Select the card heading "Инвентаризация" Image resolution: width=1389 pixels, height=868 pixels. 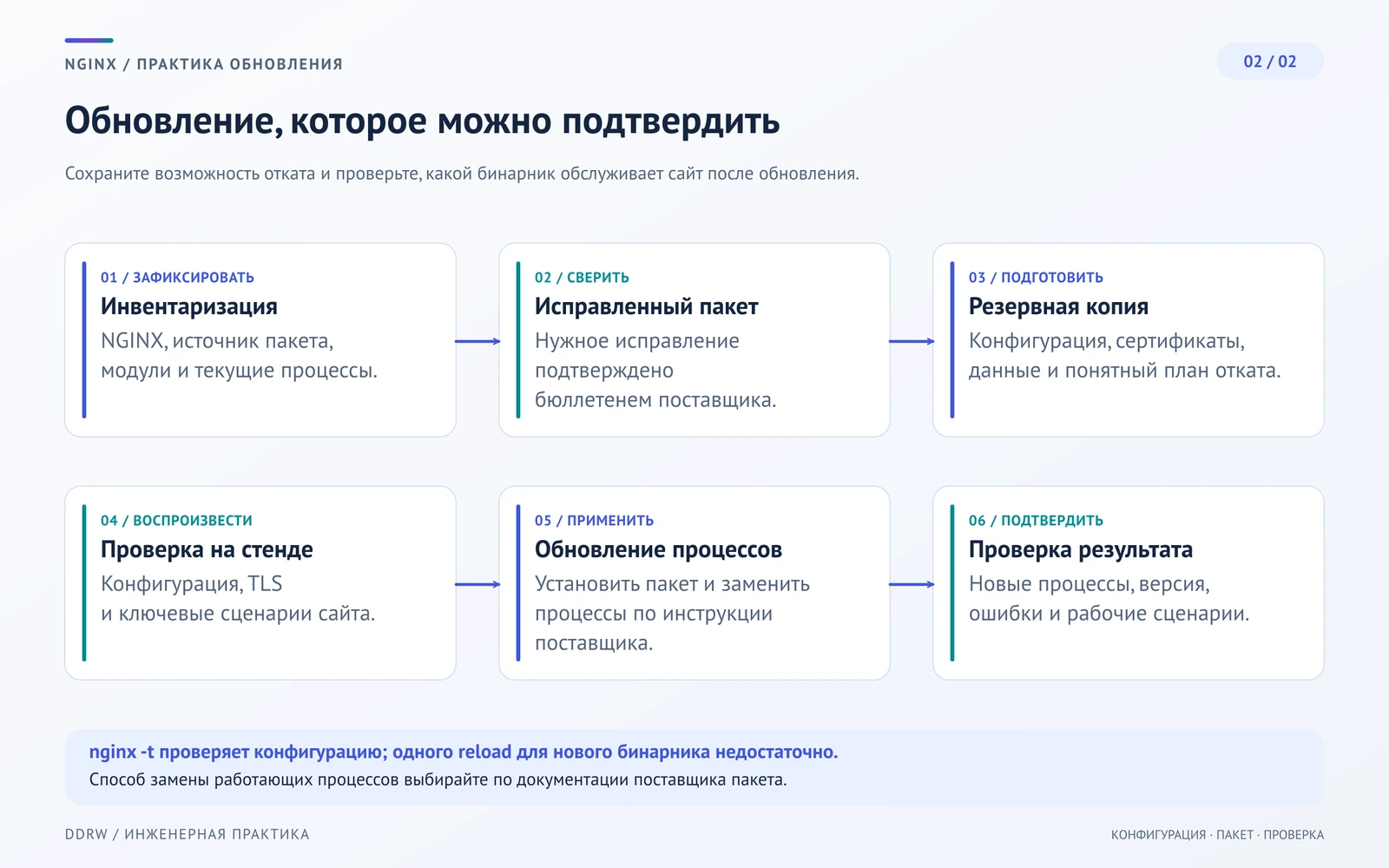(x=189, y=306)
